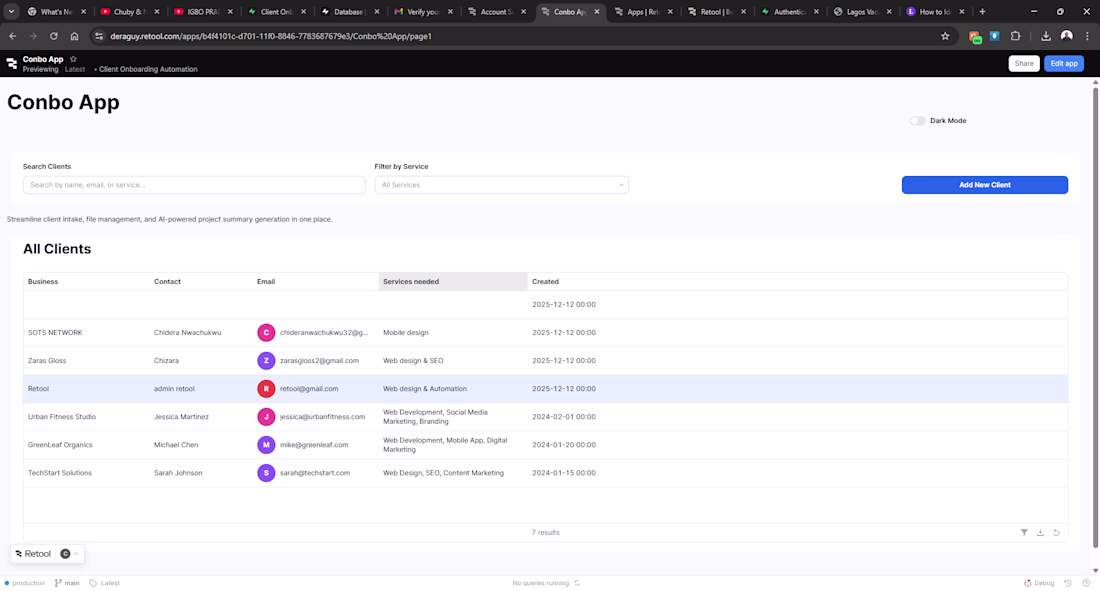Click the Search Clients input field
This screenshot has height=591, width=1100.
[194, 185]
